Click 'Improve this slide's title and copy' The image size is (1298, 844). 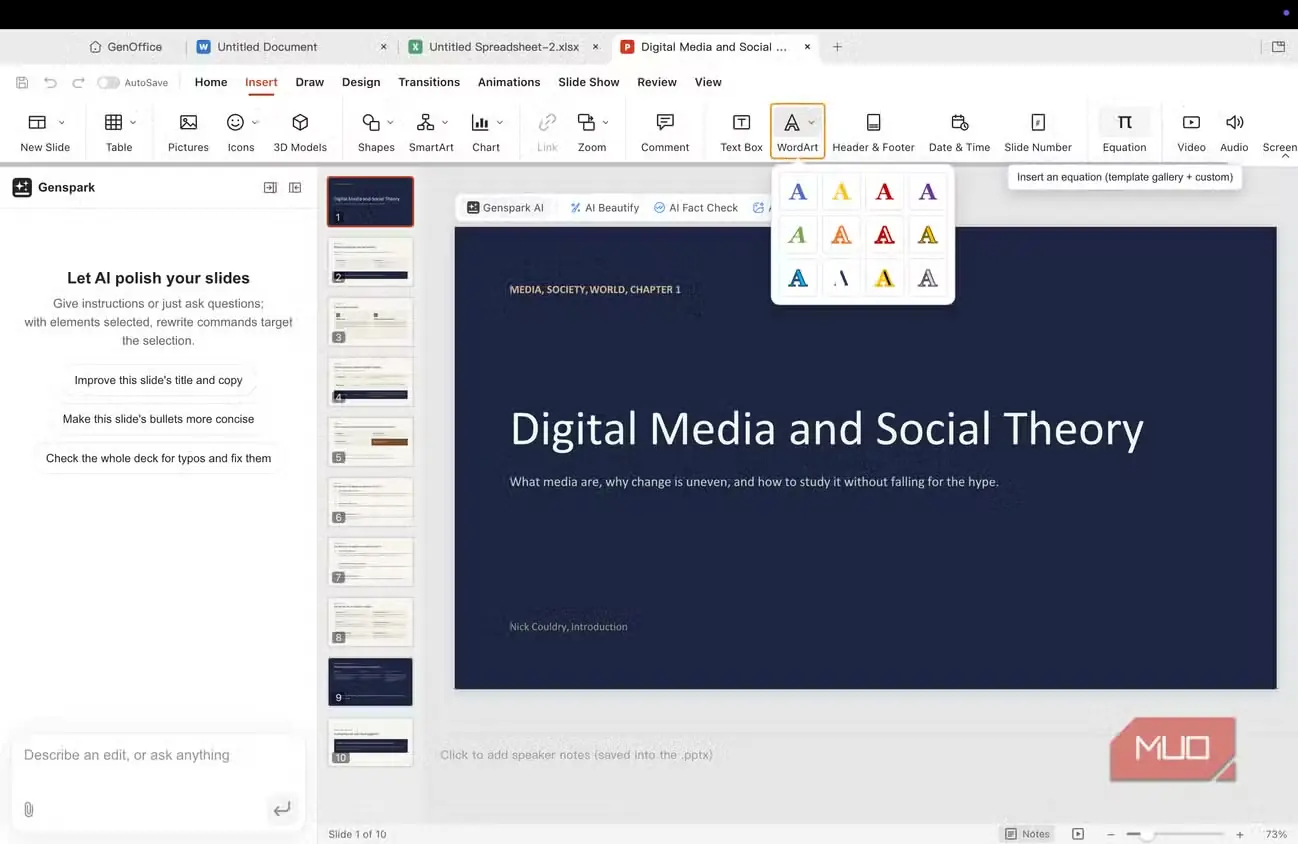tap(158, 380)
